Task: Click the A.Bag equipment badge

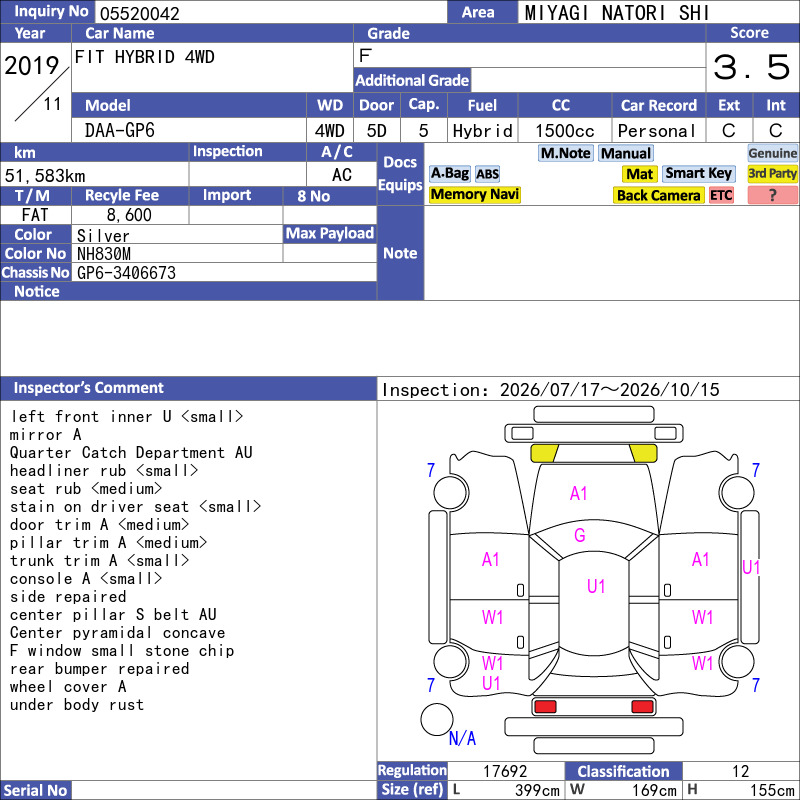Action: tap(449, 173)
